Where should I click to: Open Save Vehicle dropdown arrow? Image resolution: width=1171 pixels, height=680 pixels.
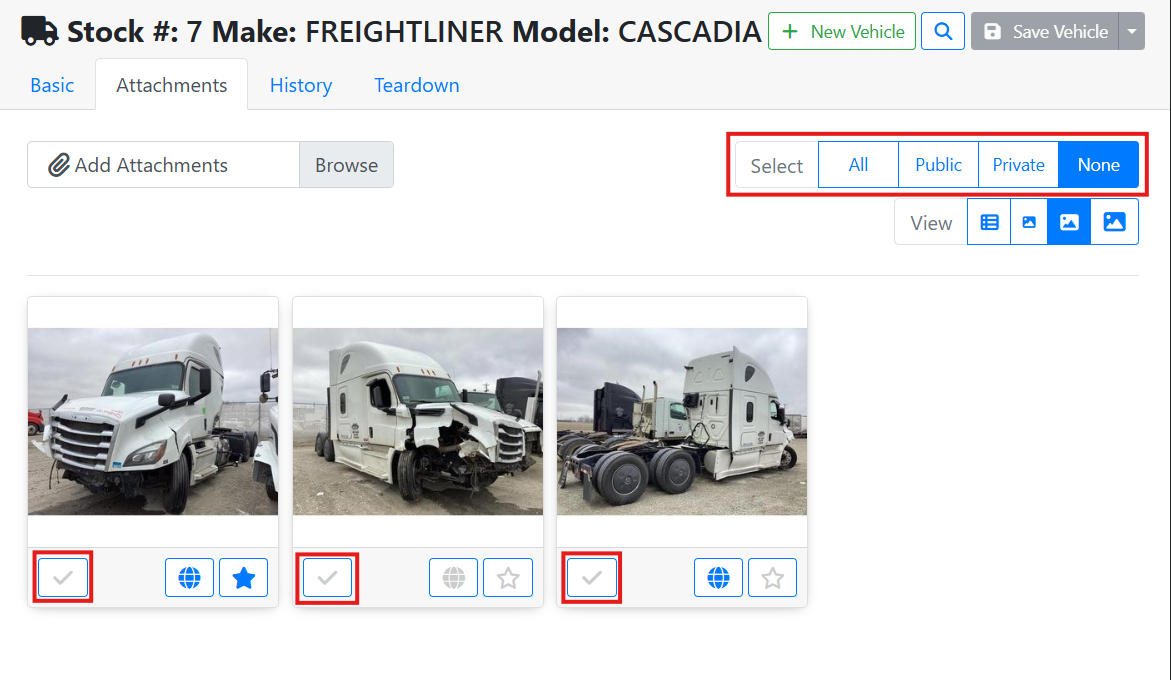(1131, 31)
